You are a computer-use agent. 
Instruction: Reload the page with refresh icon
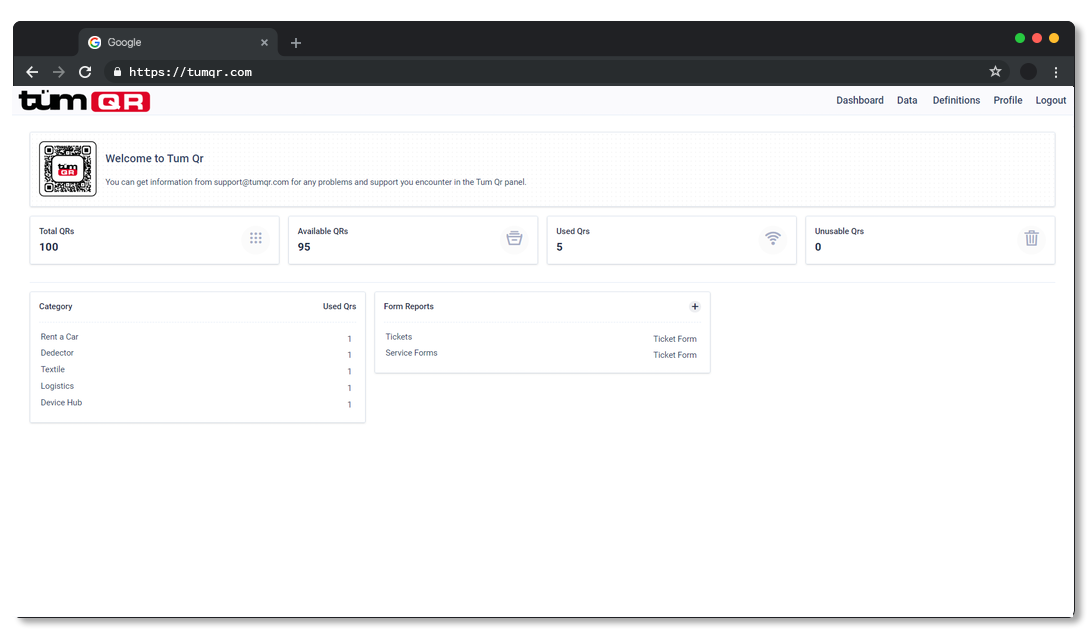point(85,72)
